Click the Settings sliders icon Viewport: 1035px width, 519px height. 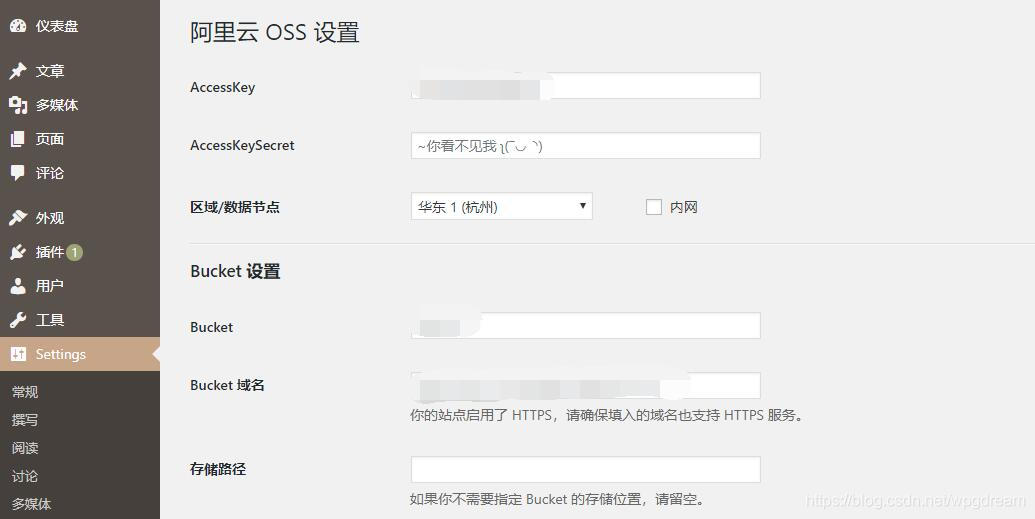(18, 354)
